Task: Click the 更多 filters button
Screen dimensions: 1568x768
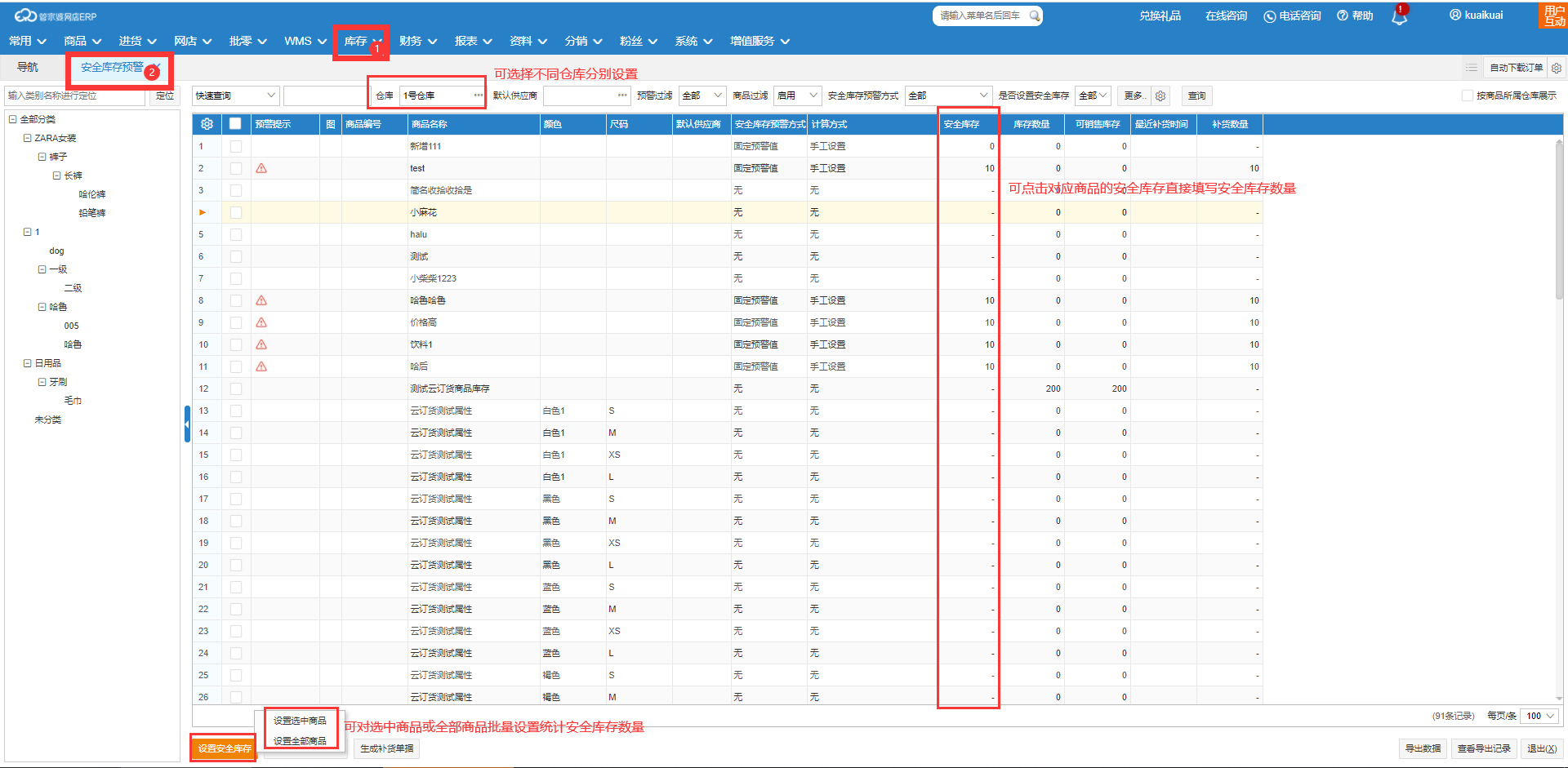Action: [x=1134, y=95]
